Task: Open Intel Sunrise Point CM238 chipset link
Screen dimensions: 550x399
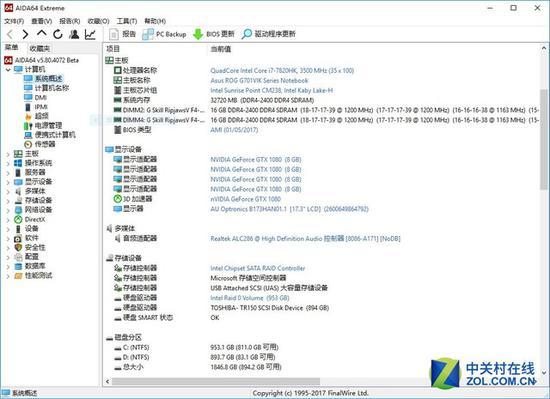Action: [x=271, y=90]
